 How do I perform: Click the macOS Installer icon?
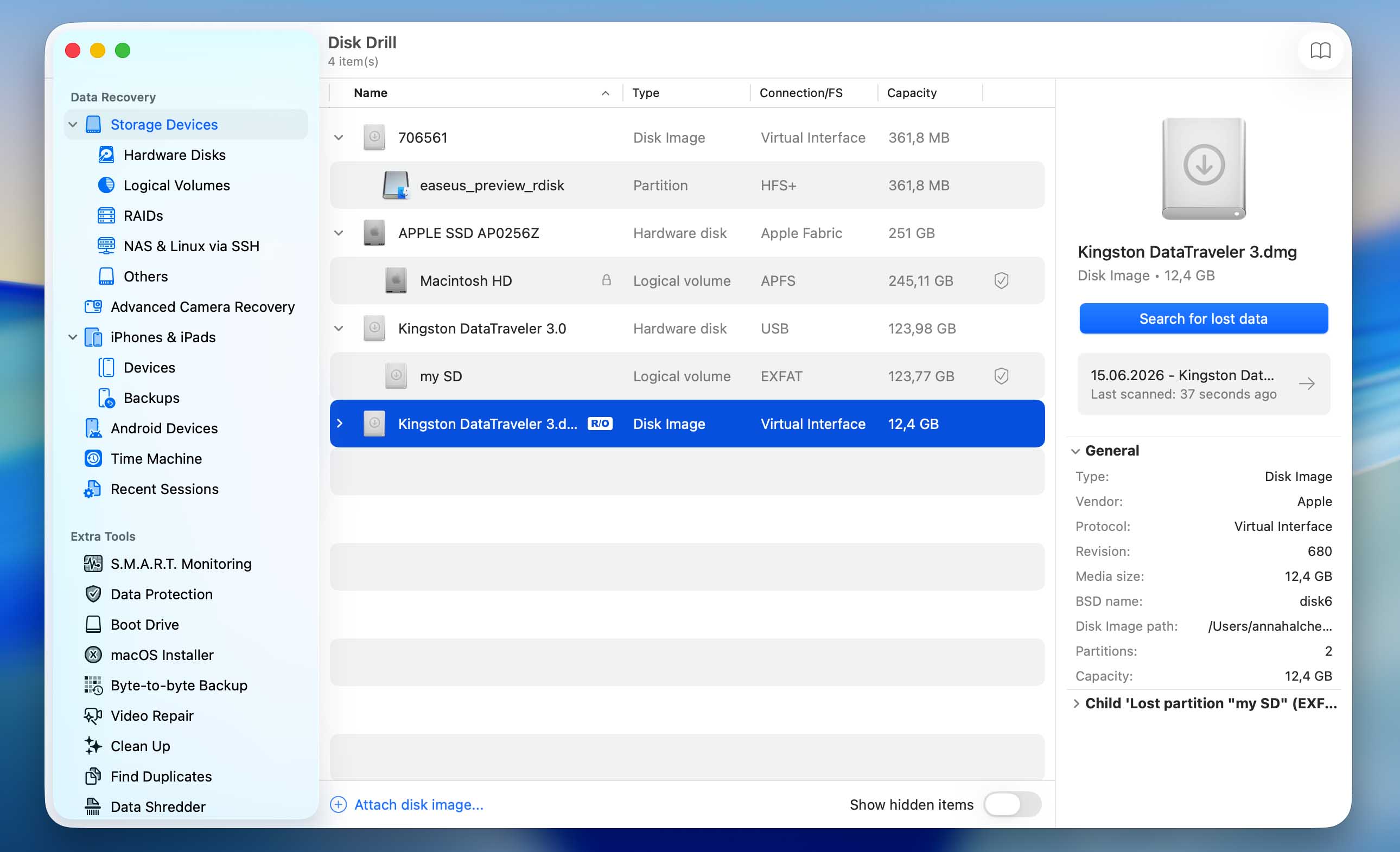tap(93, 655)
